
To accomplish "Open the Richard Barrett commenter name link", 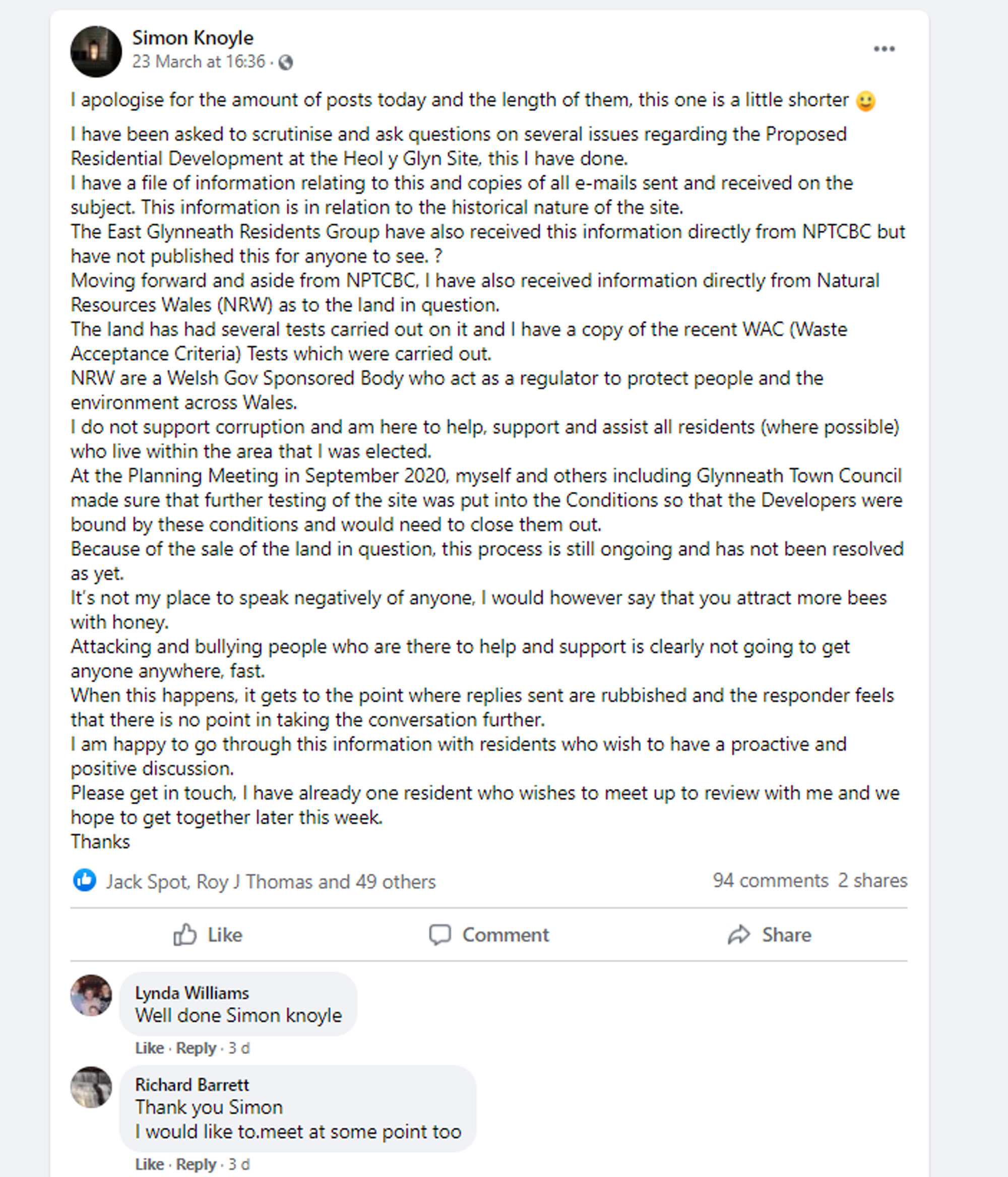I will pos(192,1084).
